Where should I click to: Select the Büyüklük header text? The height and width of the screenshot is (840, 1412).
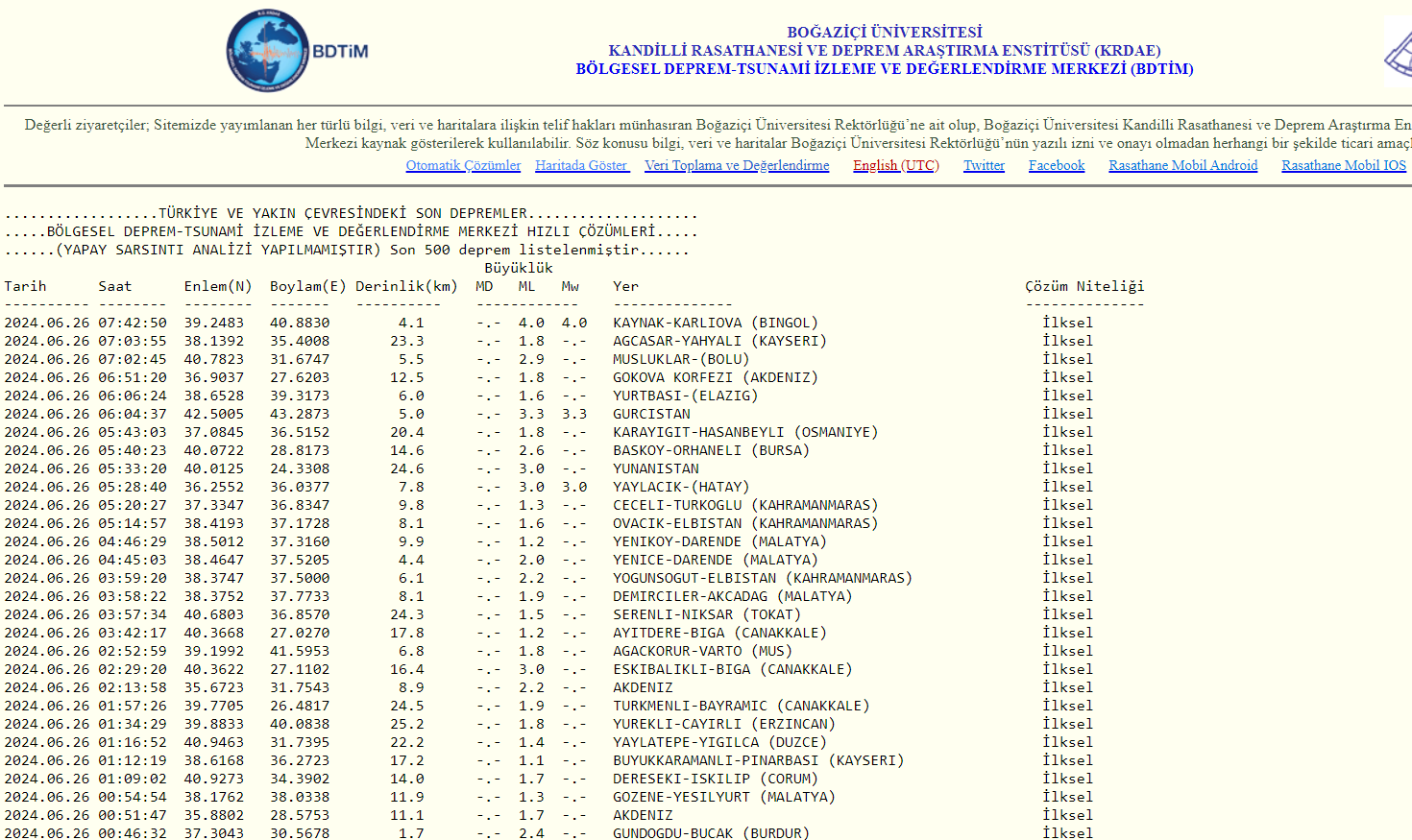[x=519, y=268]
